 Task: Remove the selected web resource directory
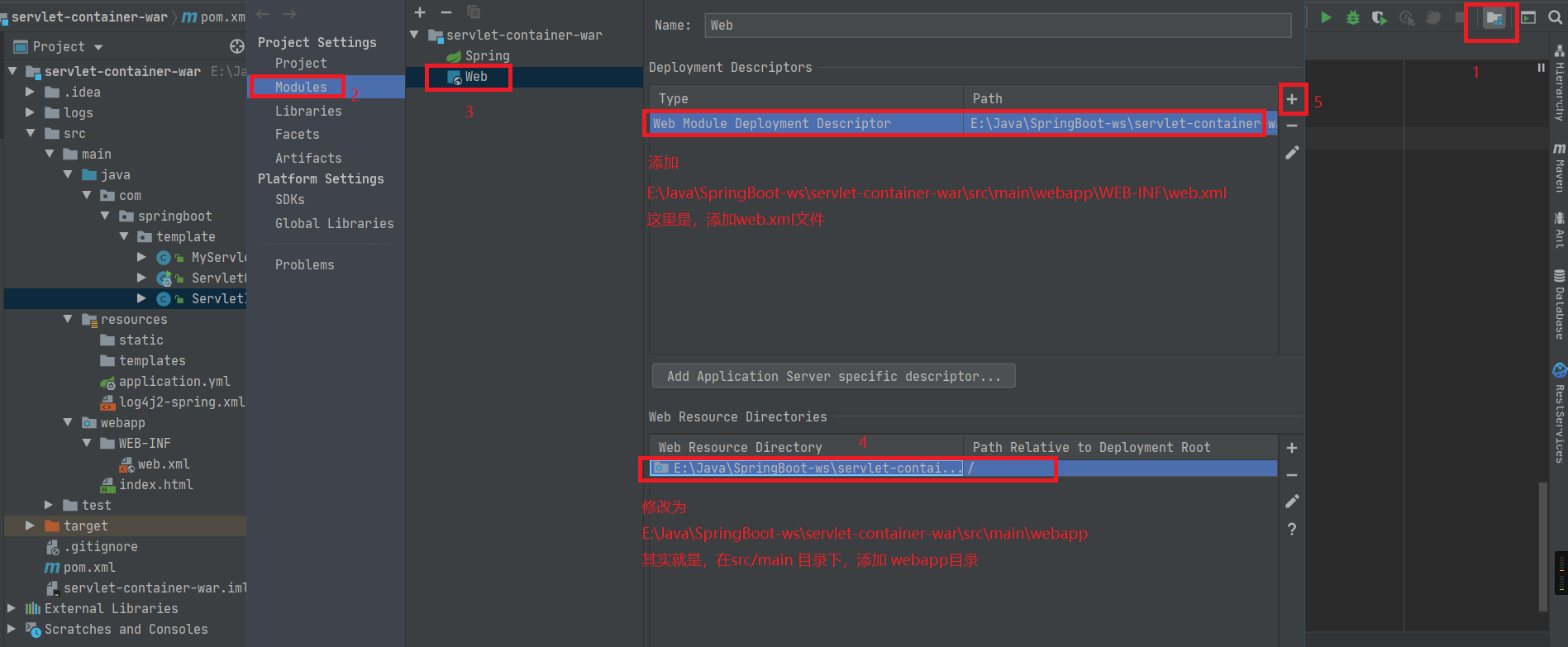[1292, 475]
